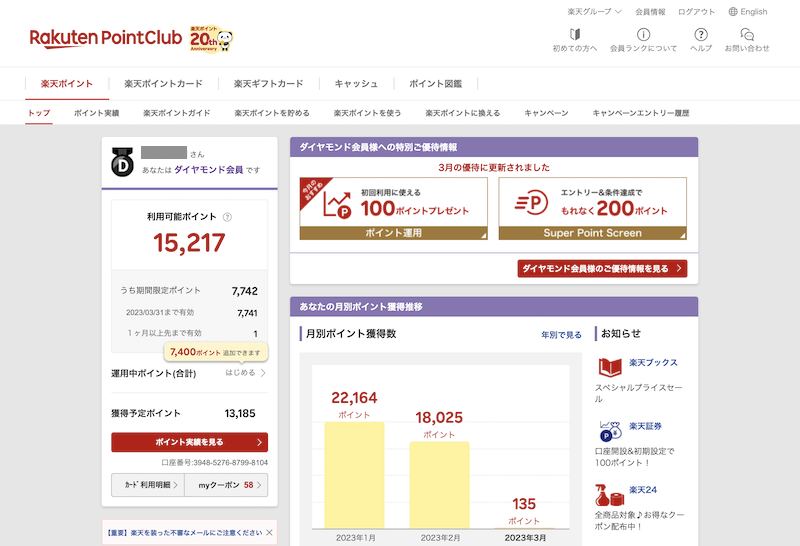Click the ポイント運用 chart icon

(337, 204)
